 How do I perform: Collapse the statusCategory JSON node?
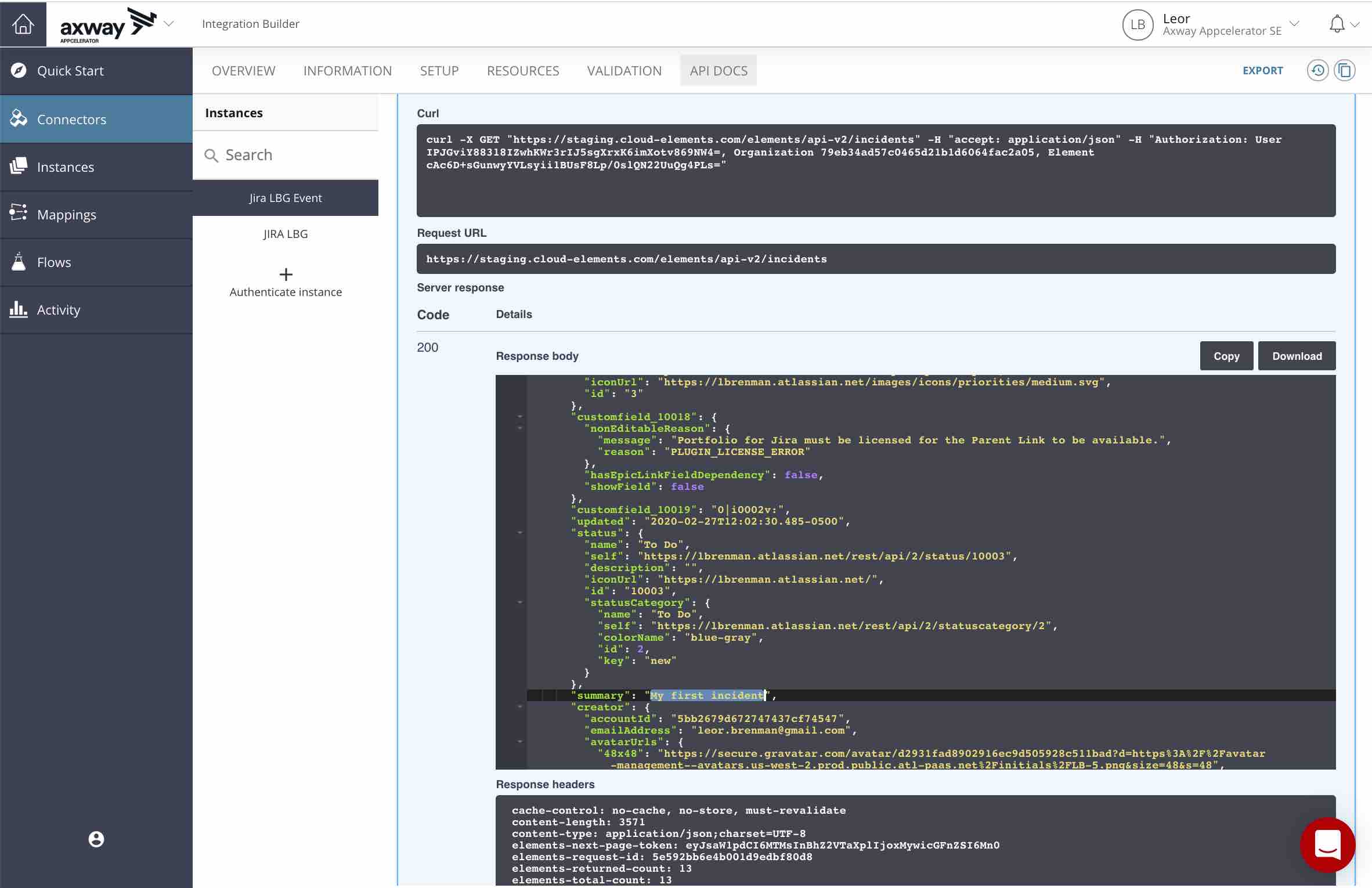[520, 602]
